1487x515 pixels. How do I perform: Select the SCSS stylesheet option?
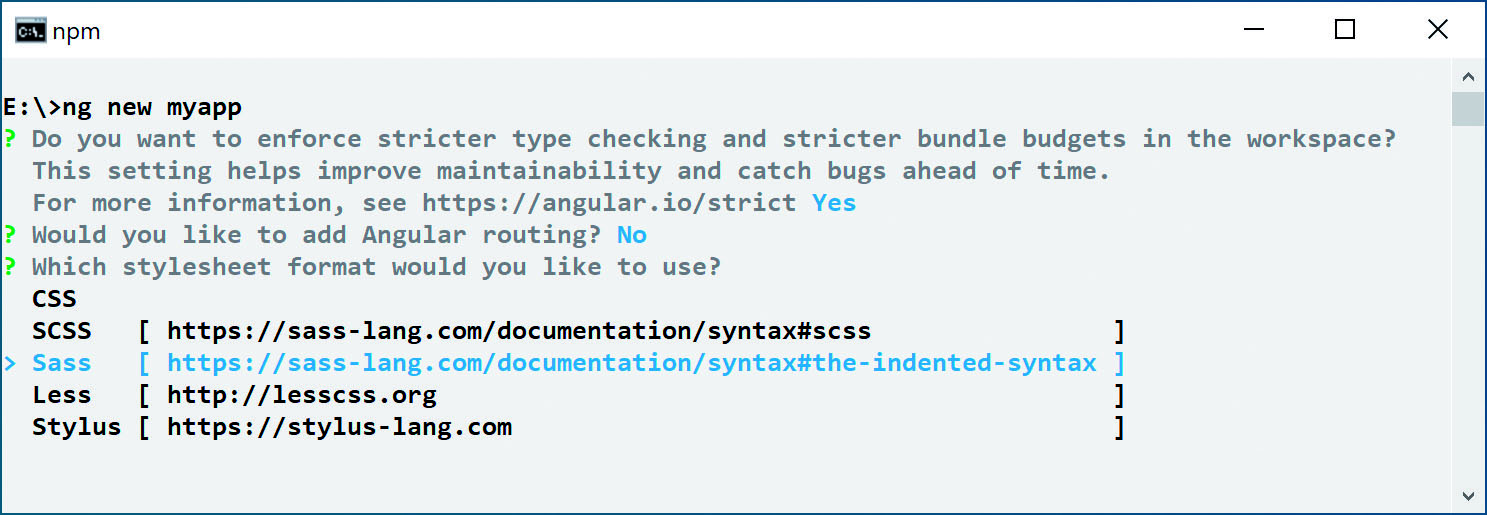pos(62,331)
